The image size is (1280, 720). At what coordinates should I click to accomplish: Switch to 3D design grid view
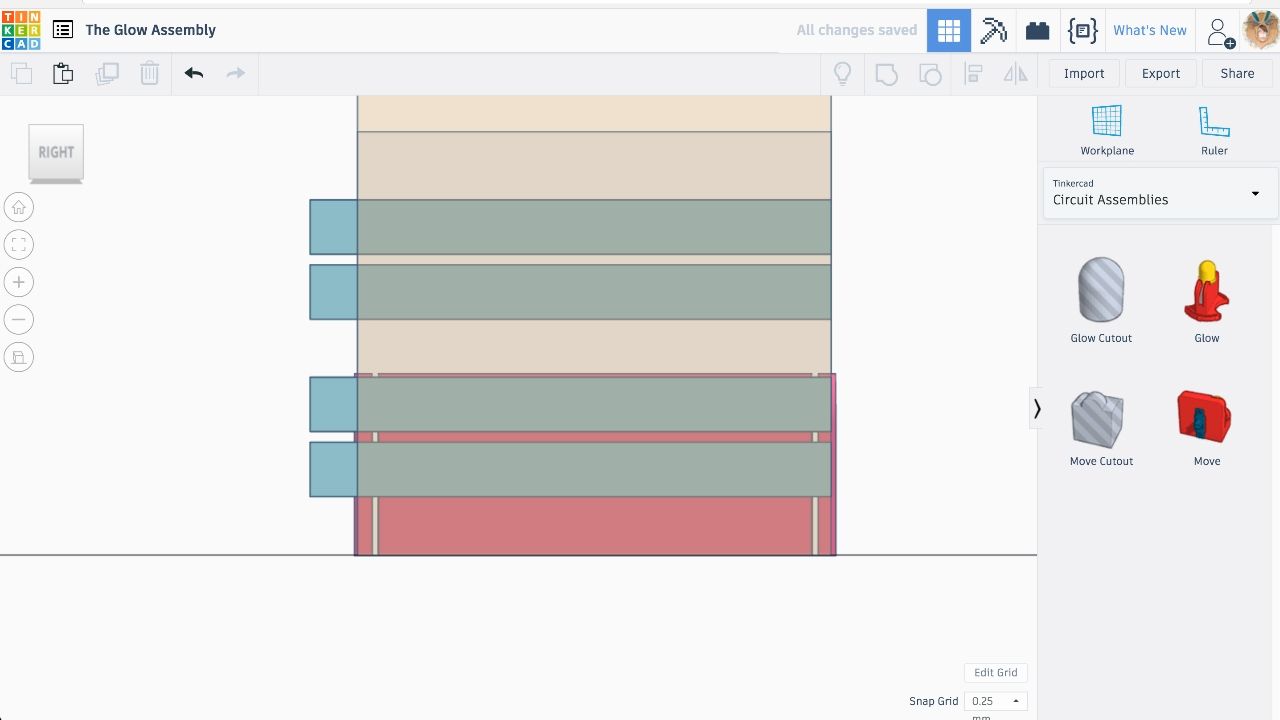click(949, 30)
